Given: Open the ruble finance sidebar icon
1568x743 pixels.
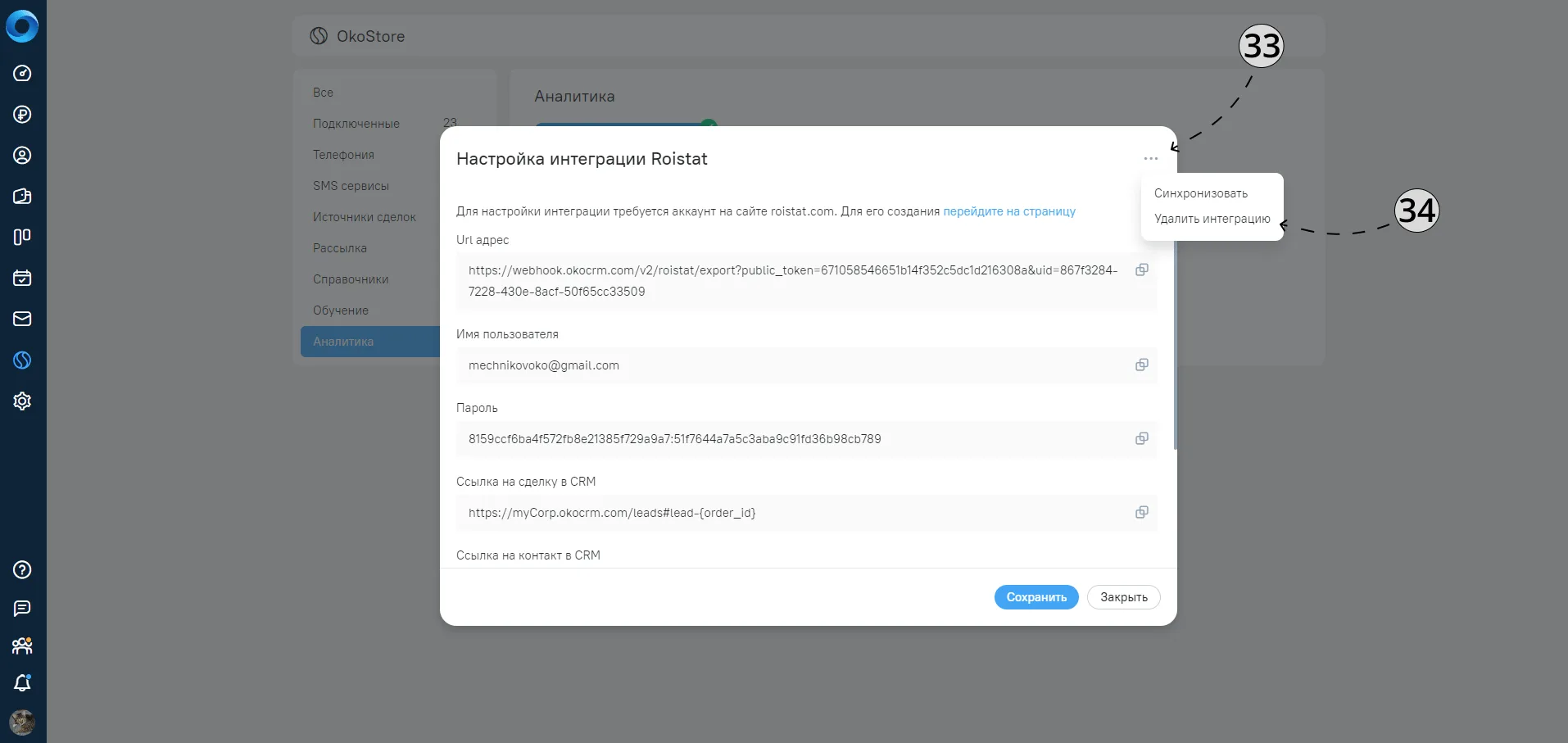Looking at the screenshot, I should coord(22,114).
